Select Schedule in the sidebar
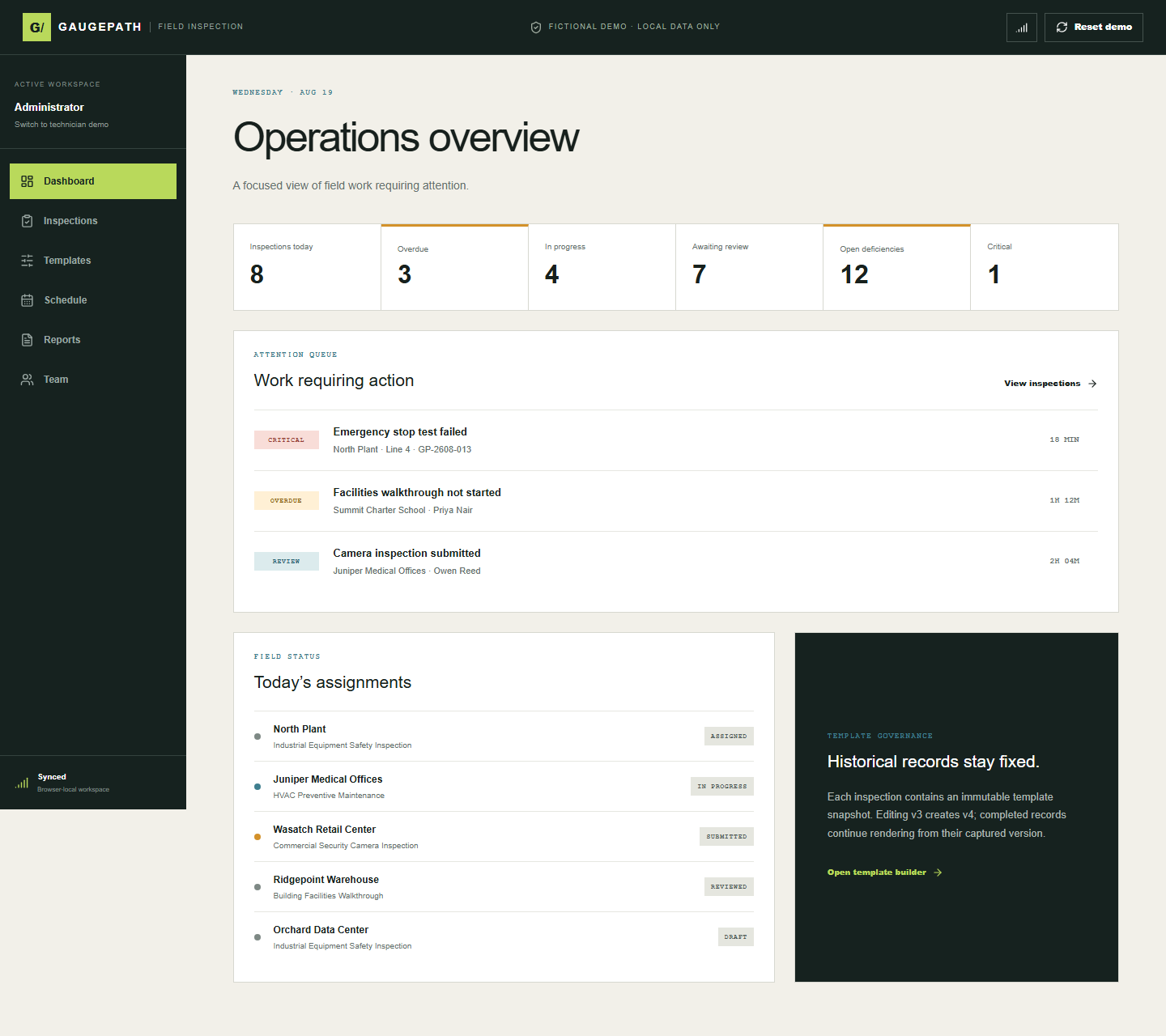Image resolution: width=1166 pixels, height=1036 pixels. pos(93,300)
